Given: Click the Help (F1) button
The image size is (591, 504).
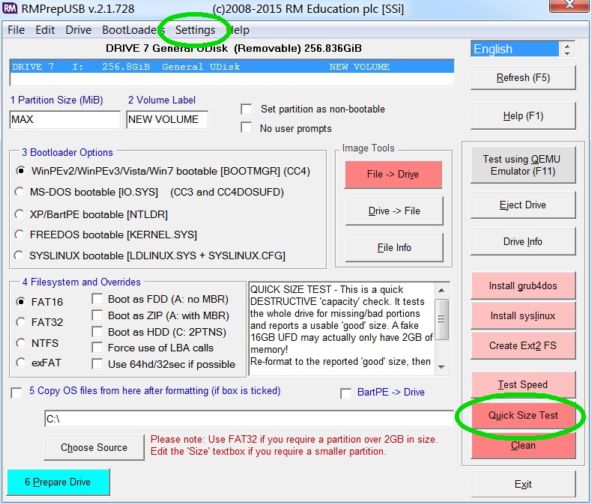Looking at the screenshot, I should (523, 116).
